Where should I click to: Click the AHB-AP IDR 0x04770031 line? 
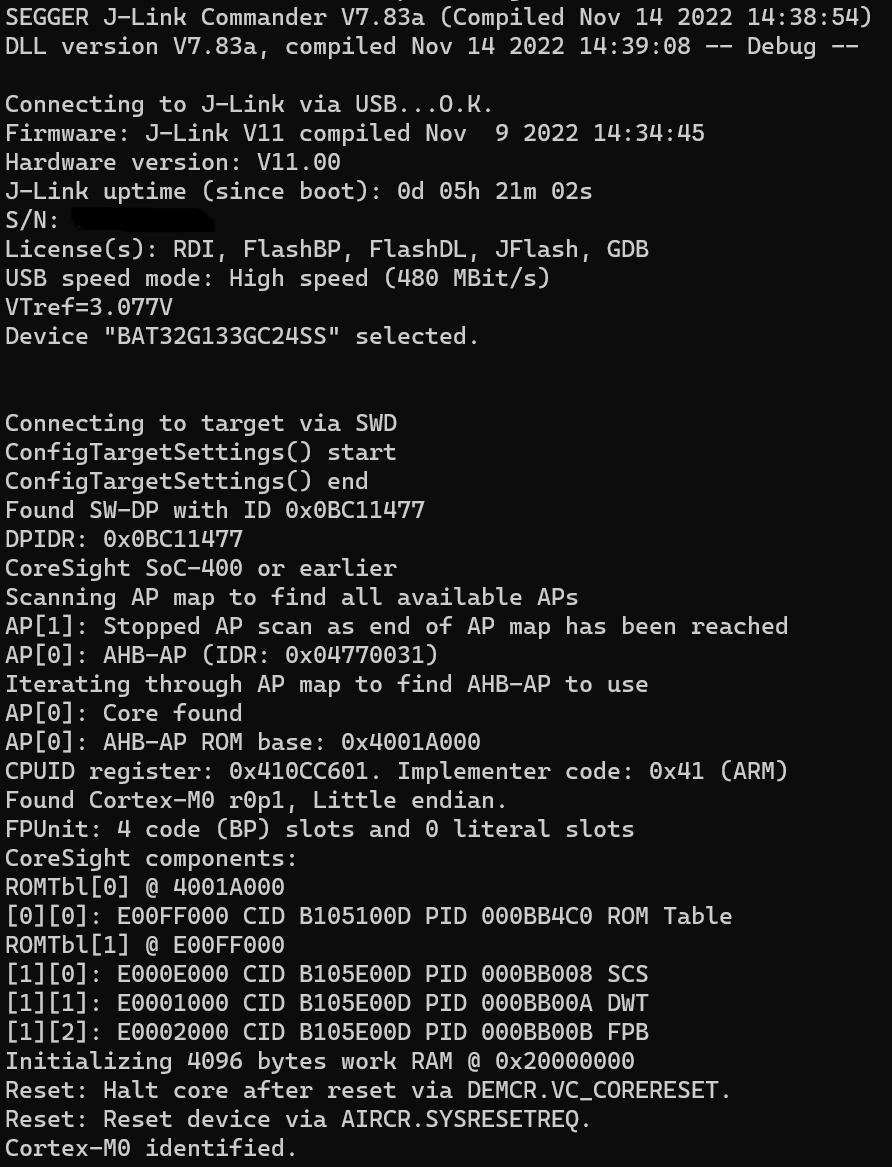pos(222,655)
